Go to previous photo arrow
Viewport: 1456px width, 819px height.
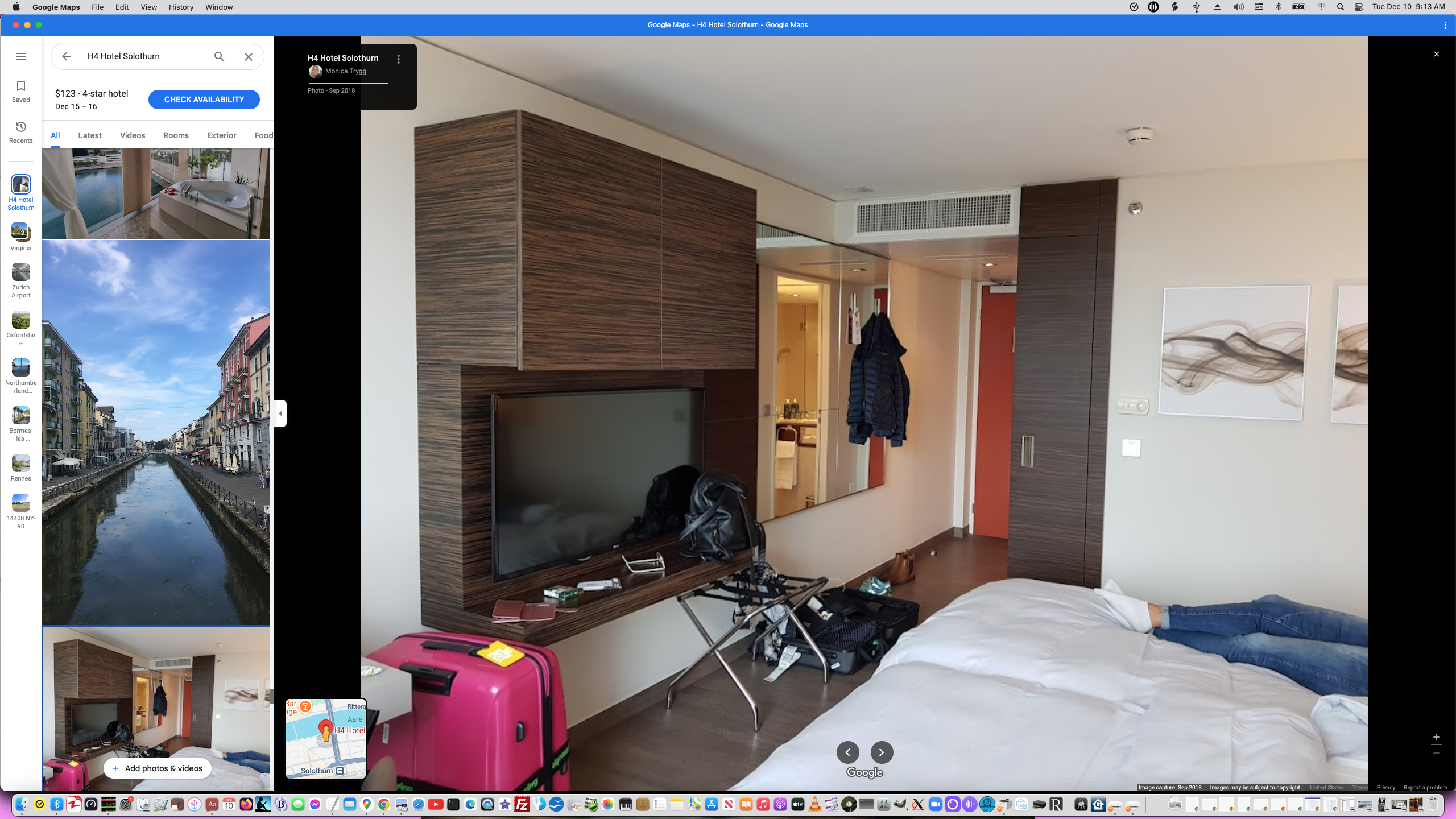[847, 752]
